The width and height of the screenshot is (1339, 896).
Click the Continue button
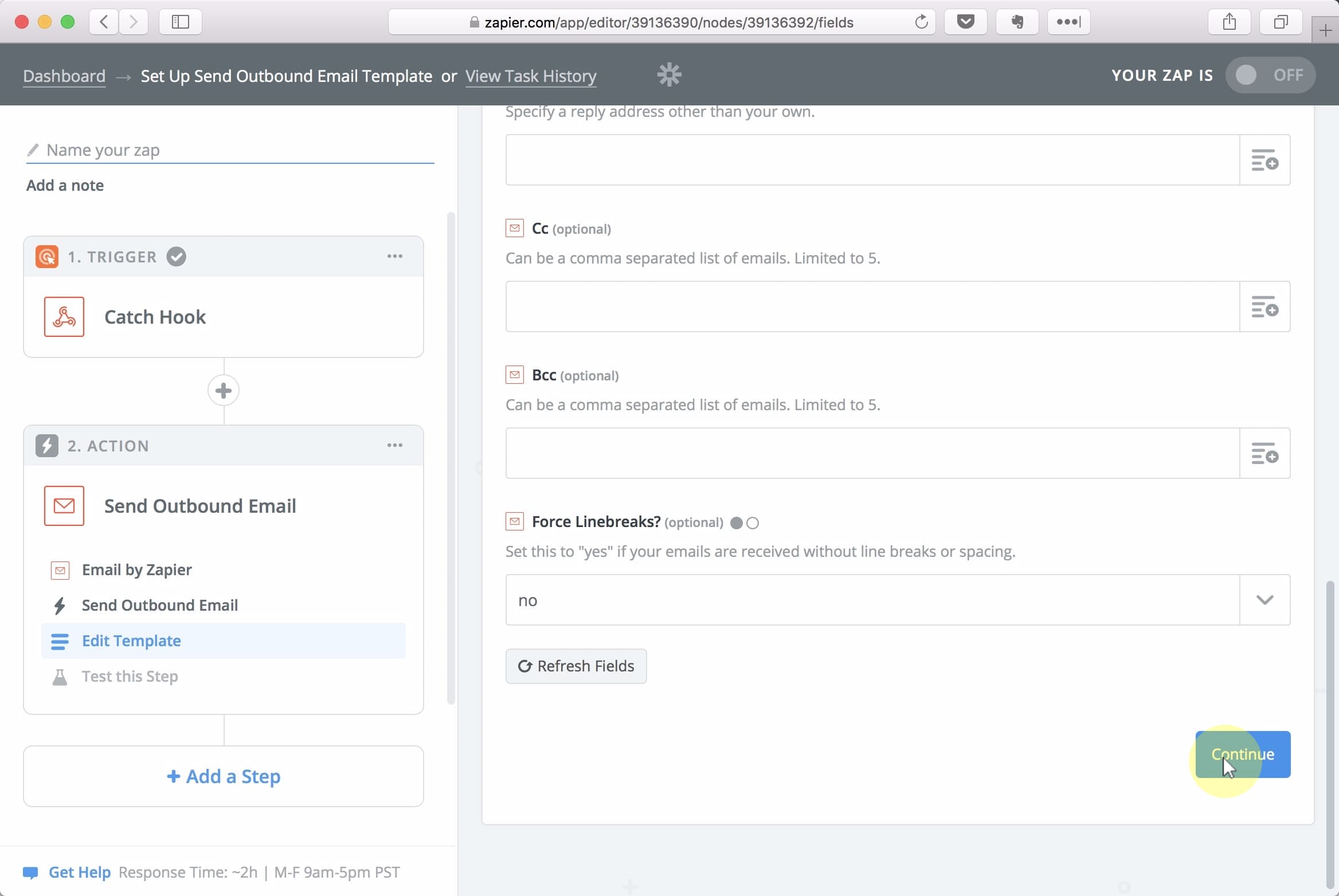click(1243, 754)
